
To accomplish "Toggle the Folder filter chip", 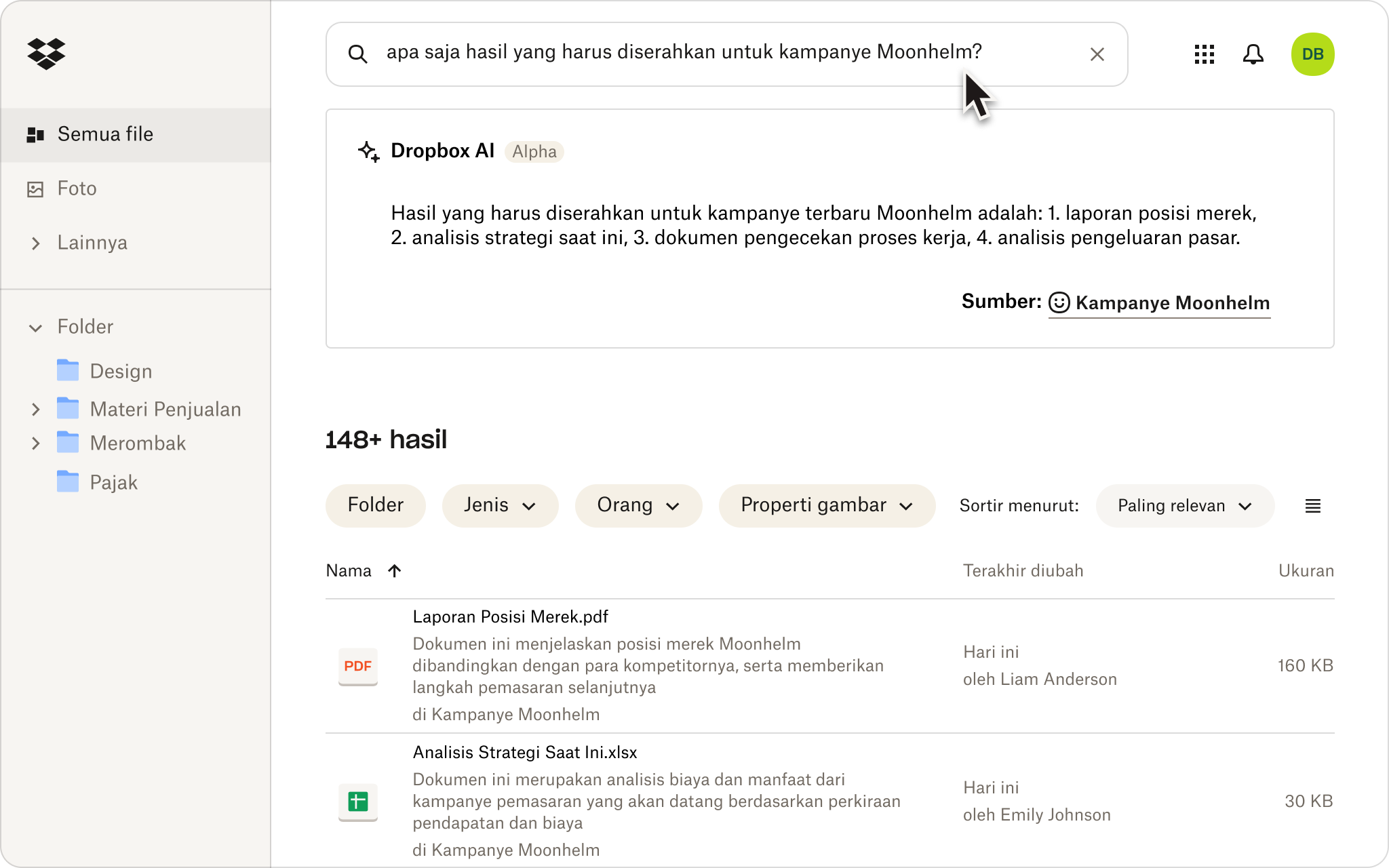I will coord(375,505).
